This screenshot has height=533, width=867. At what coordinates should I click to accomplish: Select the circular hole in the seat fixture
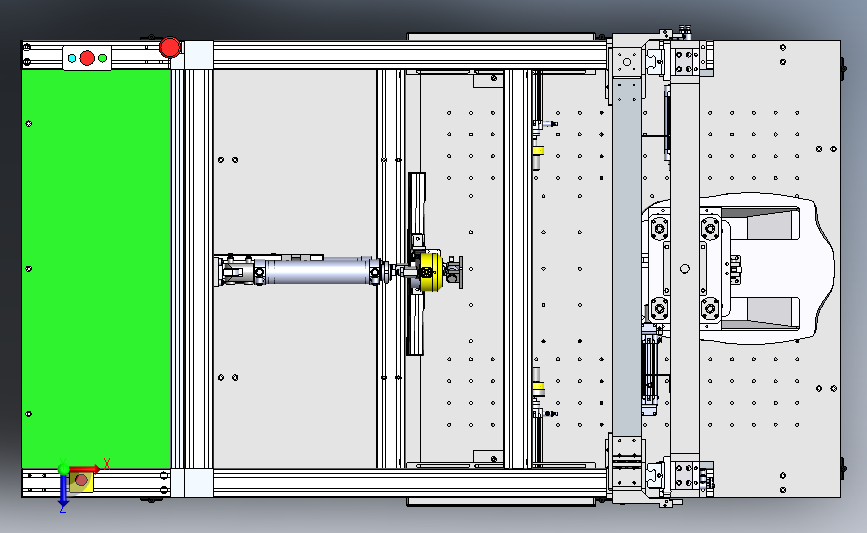[685, 269]
